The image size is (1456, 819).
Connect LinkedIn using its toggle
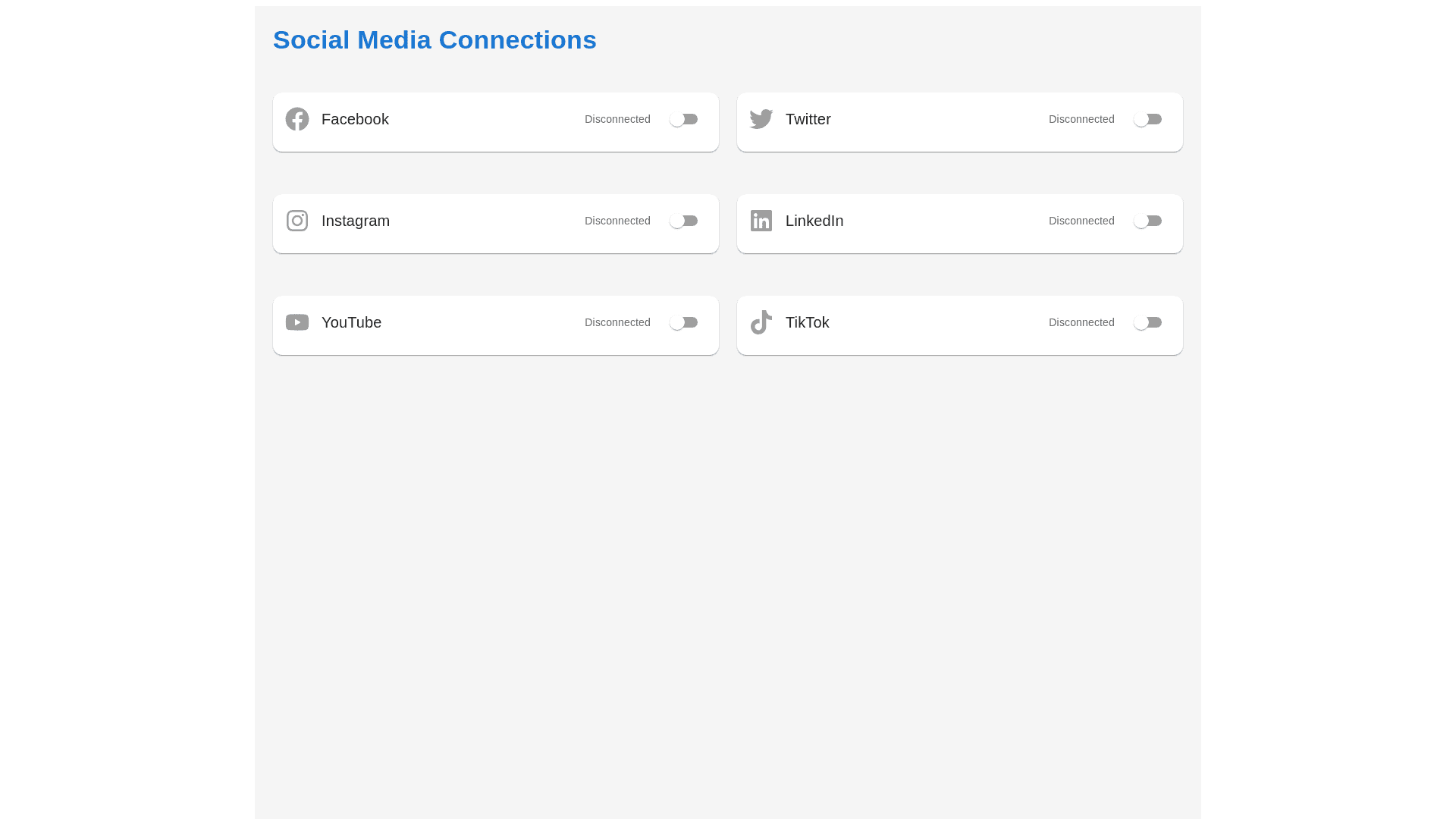pos(1148,221)
